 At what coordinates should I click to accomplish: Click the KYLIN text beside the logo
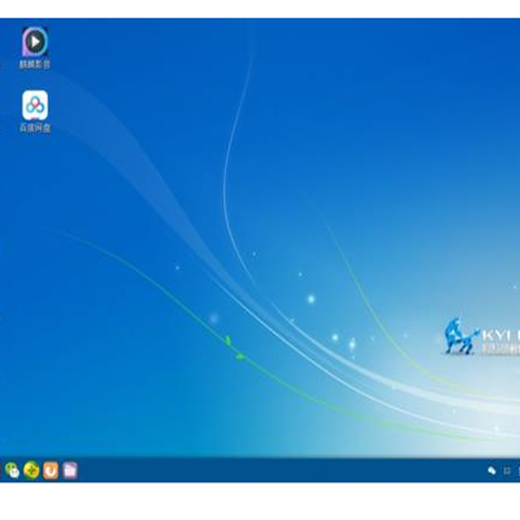501,335
